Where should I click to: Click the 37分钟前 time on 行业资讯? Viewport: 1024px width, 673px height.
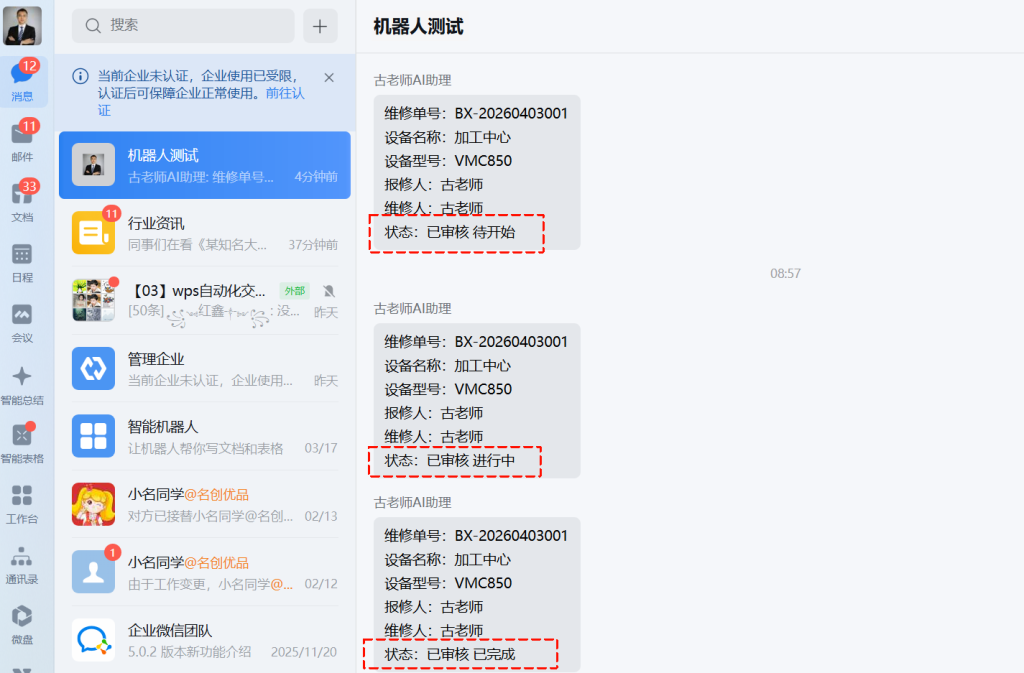[x=313, y=245]
